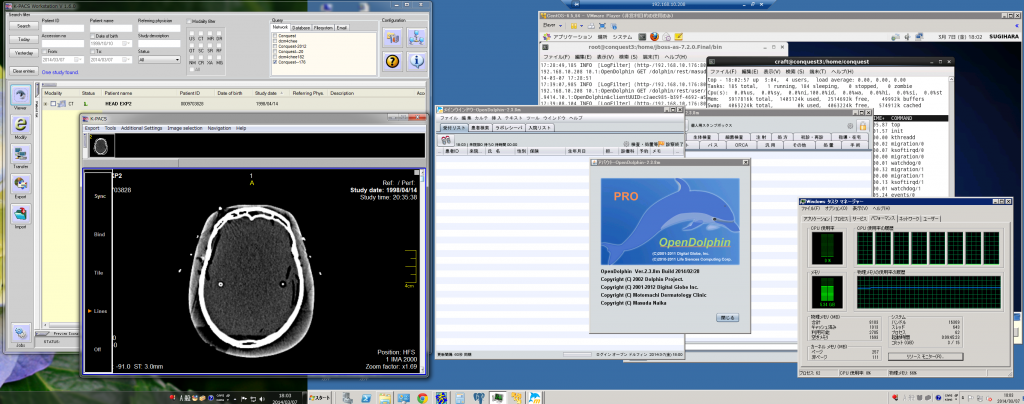Screen dimensions: 1024x404
Task: Click the PowerShell icon in Windows taskbar
Action: pyautogui.click(x=367, y=397)
